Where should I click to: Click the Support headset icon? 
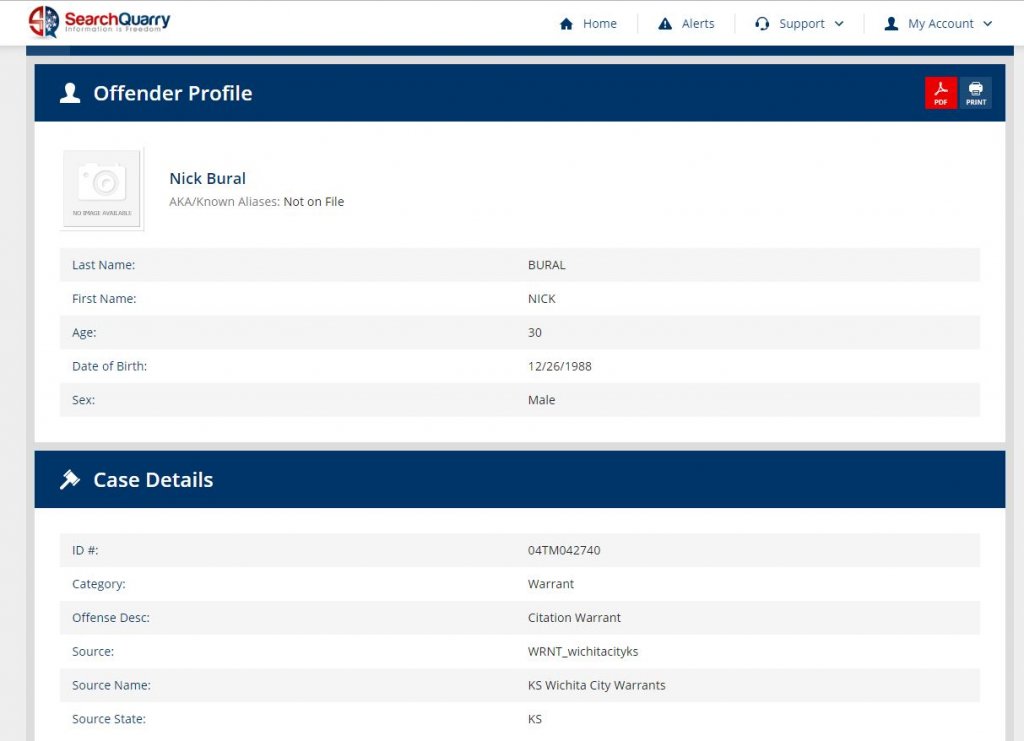(762, 24)
